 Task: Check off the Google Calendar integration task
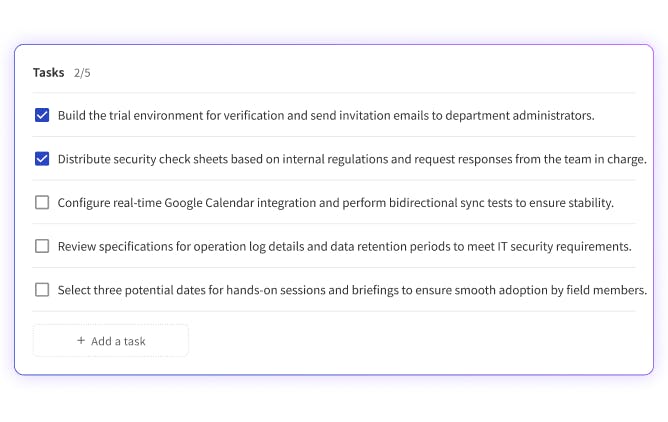pos(42,202)
